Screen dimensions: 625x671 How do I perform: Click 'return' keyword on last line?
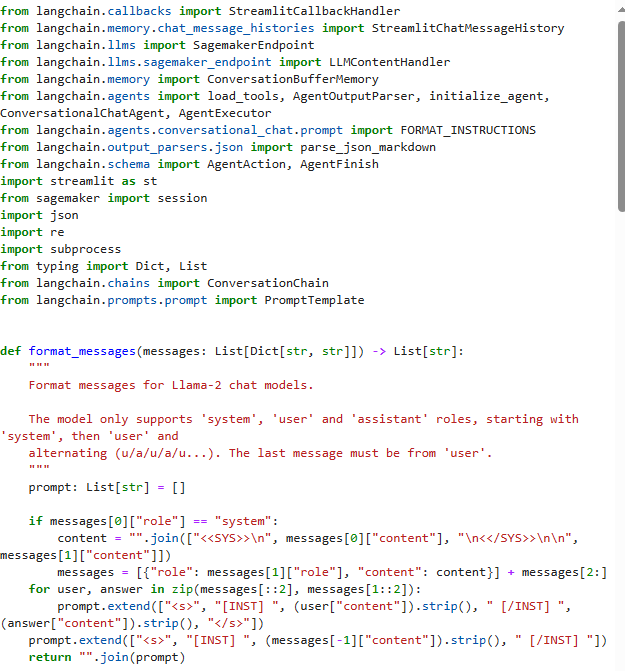coord(50,658)
